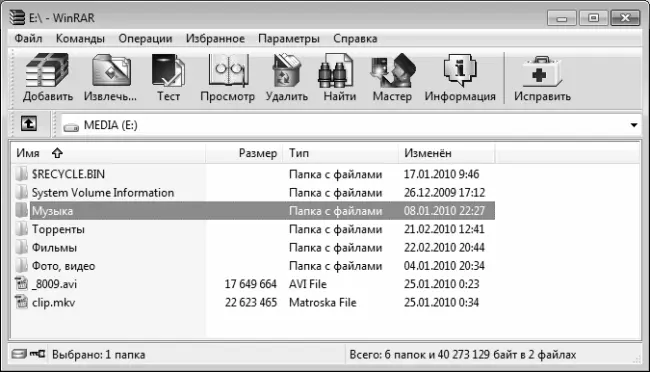
Task: Sort by the Тип column header
Action: 340,153
